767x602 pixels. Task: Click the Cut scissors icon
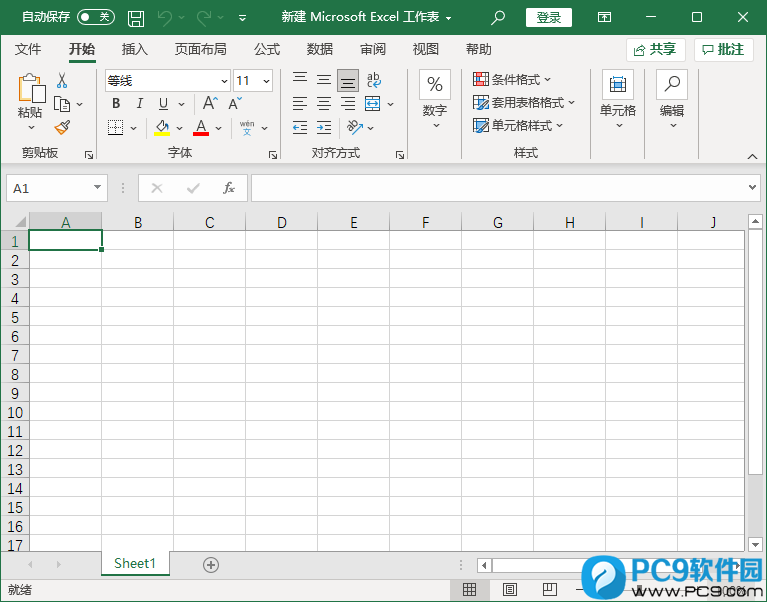pos(62,80)
